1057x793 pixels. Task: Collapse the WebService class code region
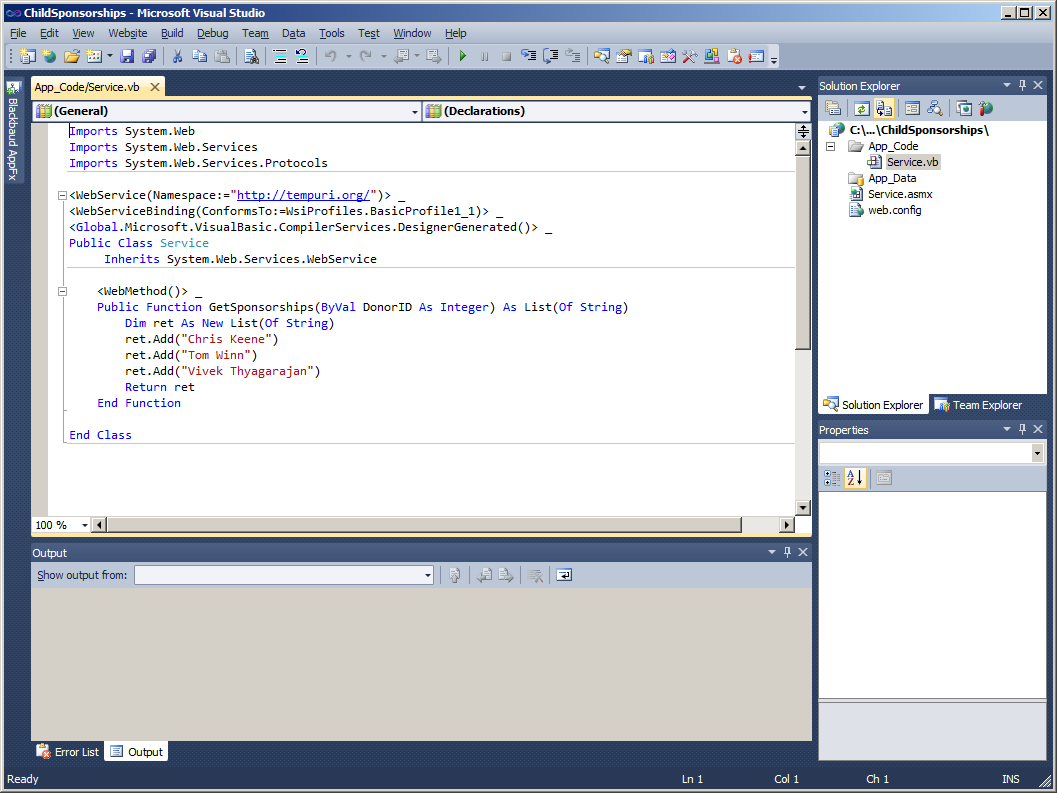tap(62, 196)
